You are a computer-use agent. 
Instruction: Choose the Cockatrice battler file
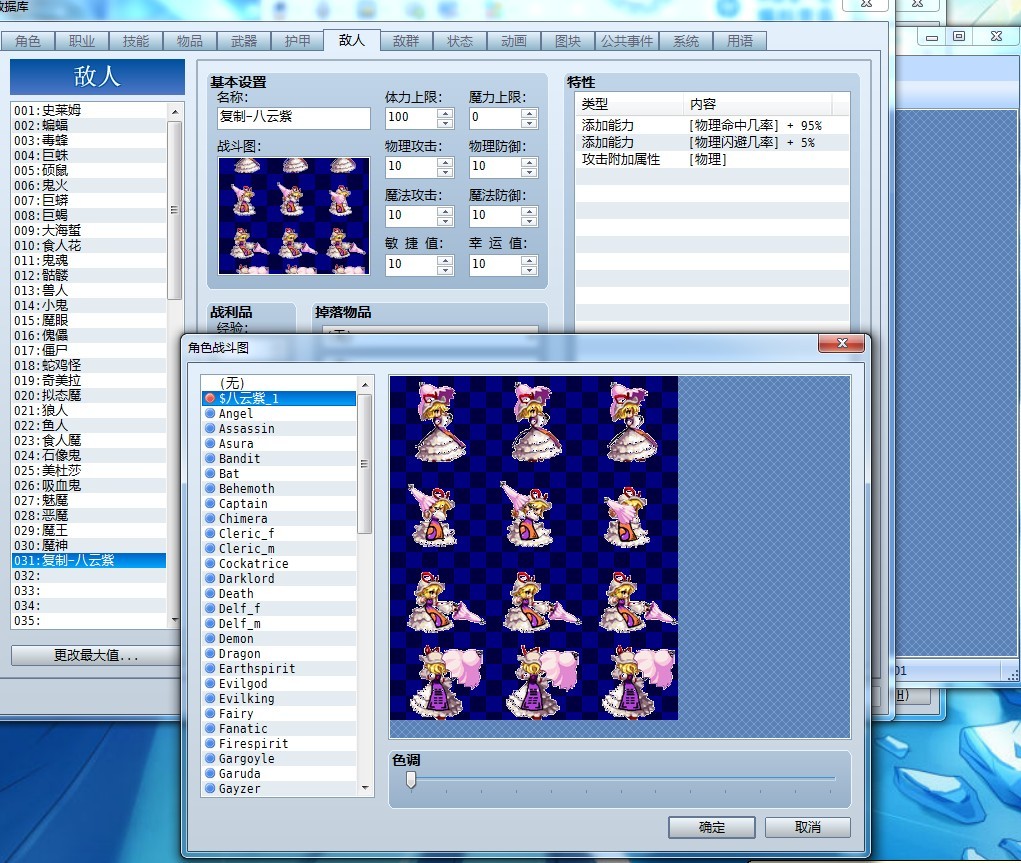(279, 563)
